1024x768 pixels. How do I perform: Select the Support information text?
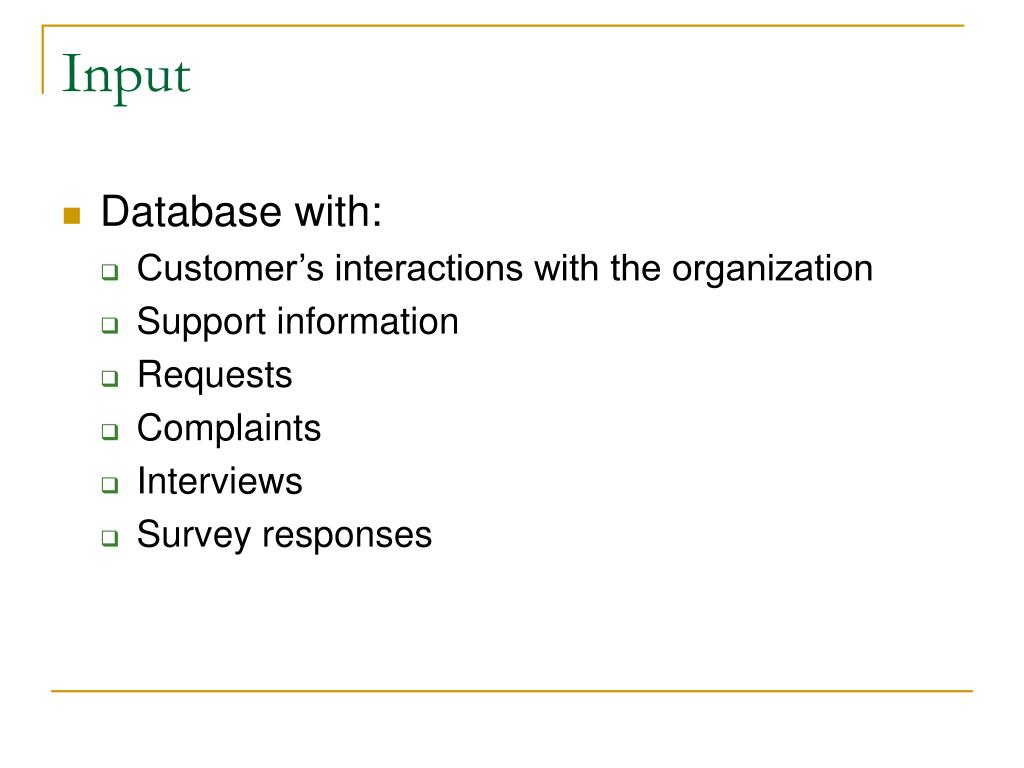(x=298, y=323)
